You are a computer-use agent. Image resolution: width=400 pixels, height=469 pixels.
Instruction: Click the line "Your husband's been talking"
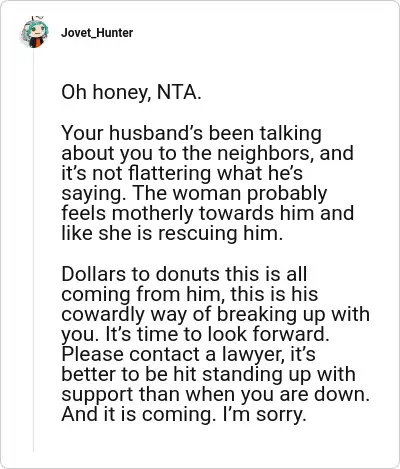point(191,133)
